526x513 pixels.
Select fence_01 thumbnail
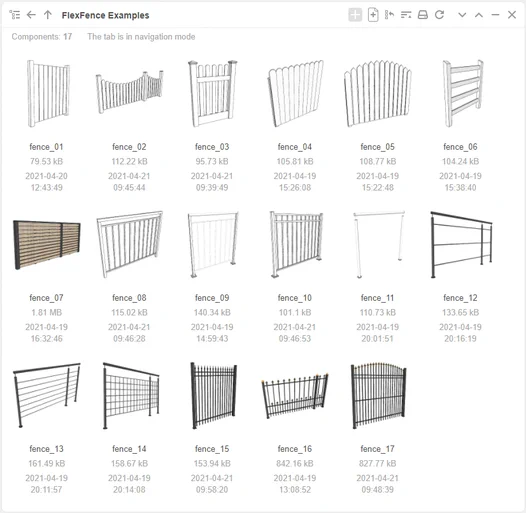[x=48, y=93]
